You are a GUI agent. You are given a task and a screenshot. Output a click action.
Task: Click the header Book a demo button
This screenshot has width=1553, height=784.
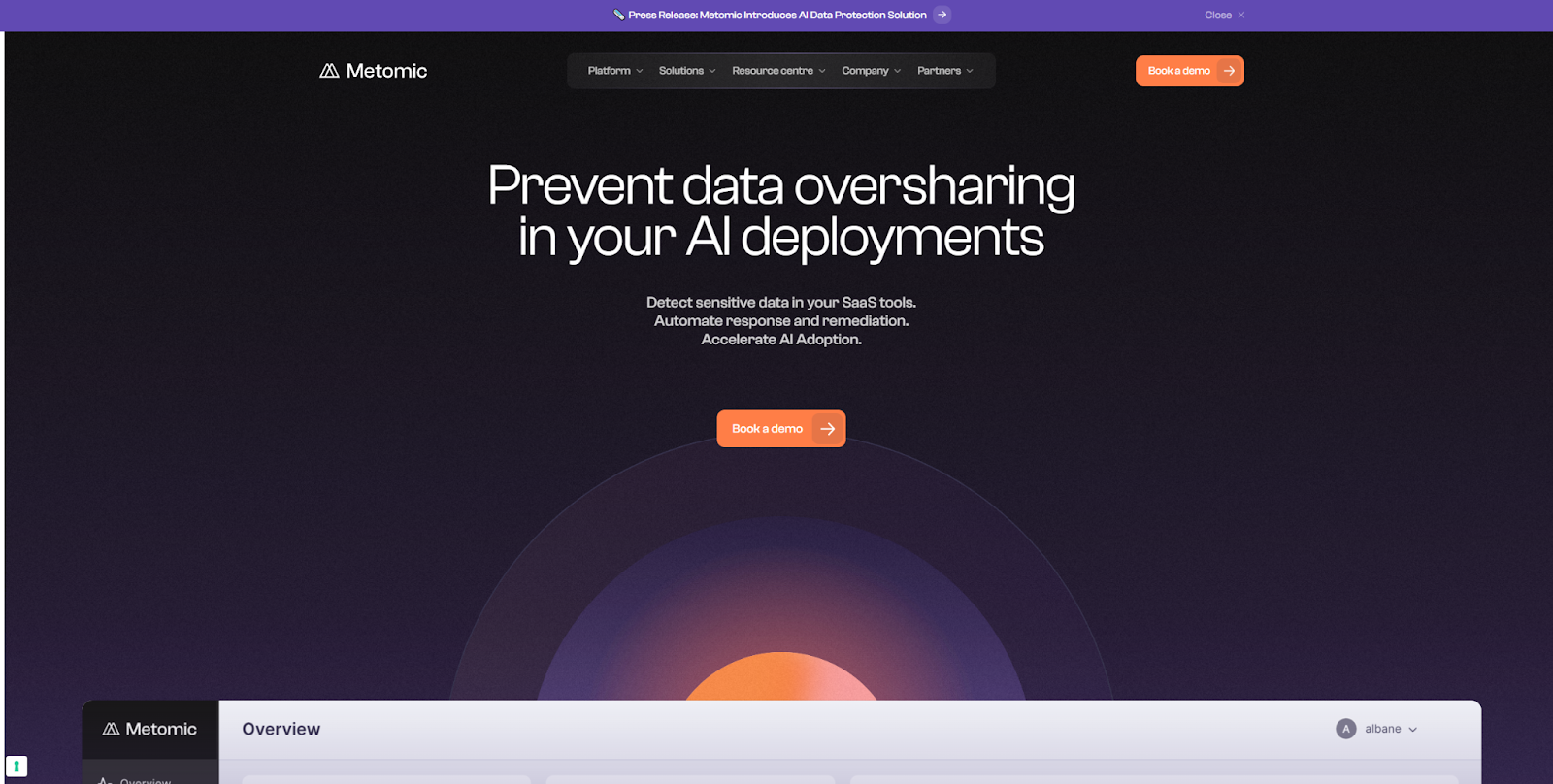click(x=1189, y=71)
